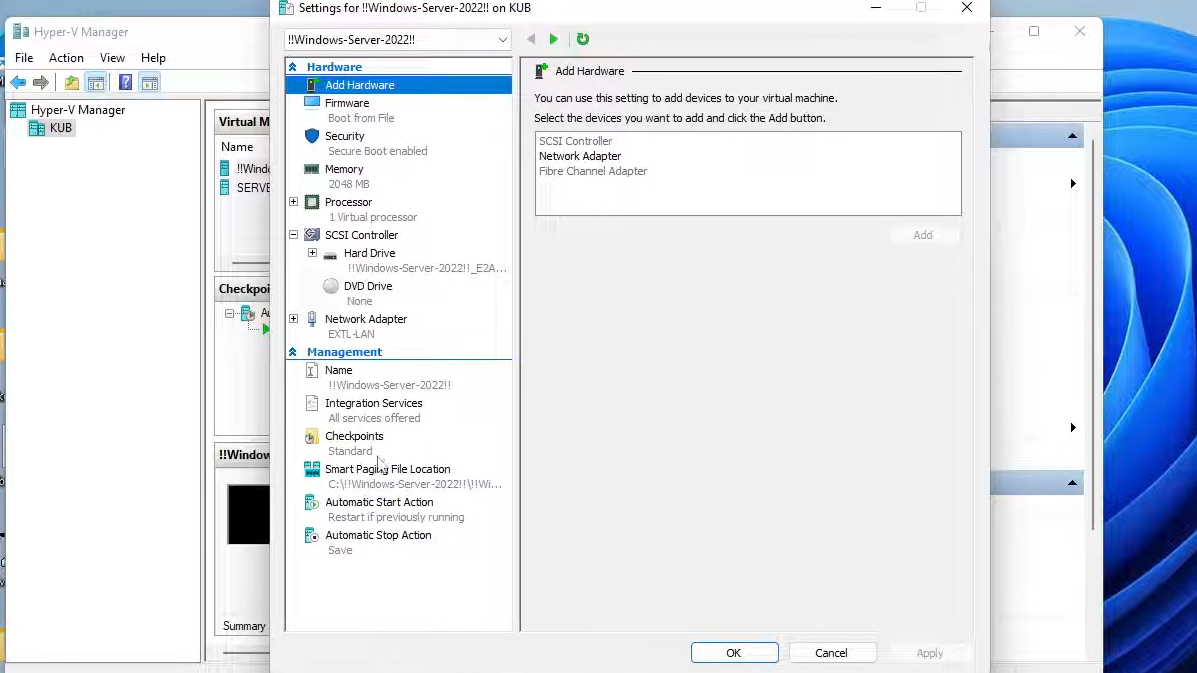
Task: Open View menu in Hyper-V Manager
Action: [112, 58]
